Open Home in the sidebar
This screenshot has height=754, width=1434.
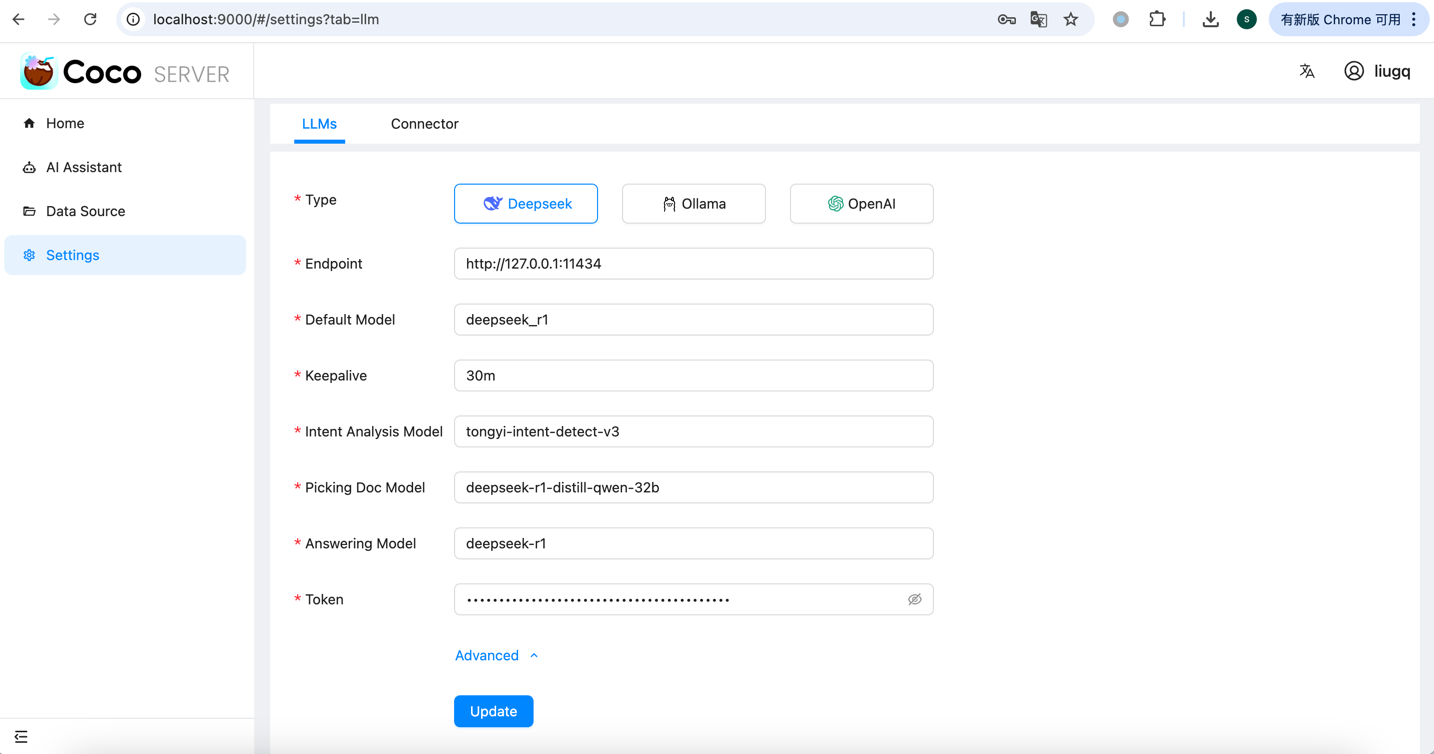click(x=125, y=123)
